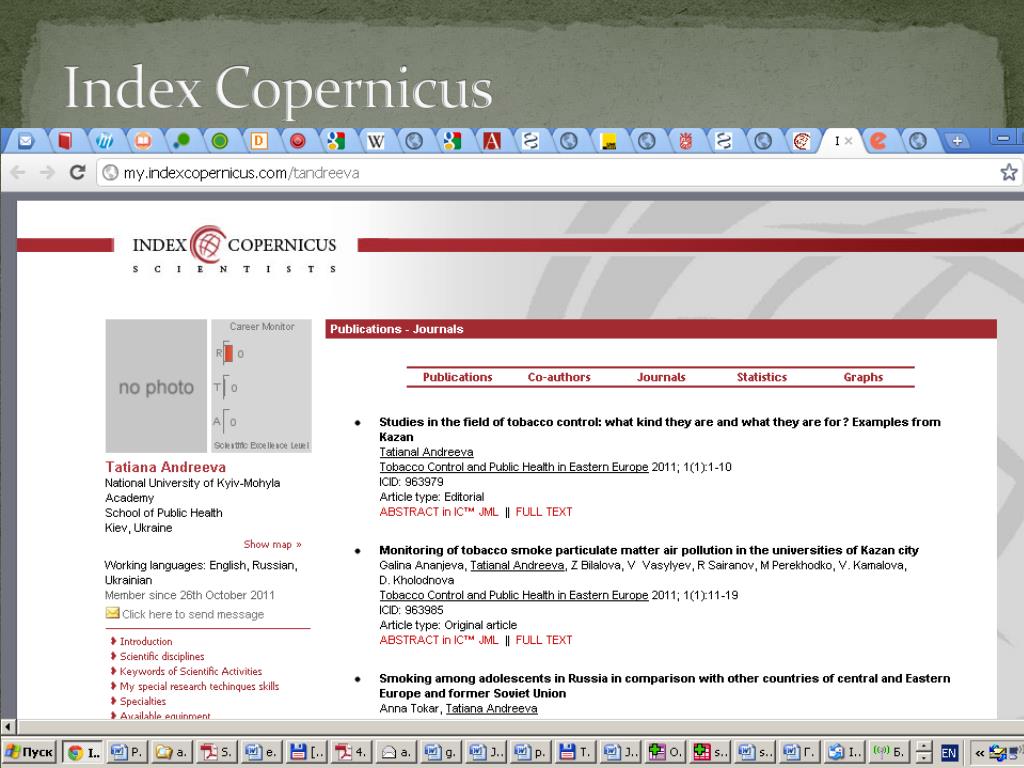
Task: Click the Tatiana Andreeva profile name heading
Action: pyautogui.click(x=165, y=467)
